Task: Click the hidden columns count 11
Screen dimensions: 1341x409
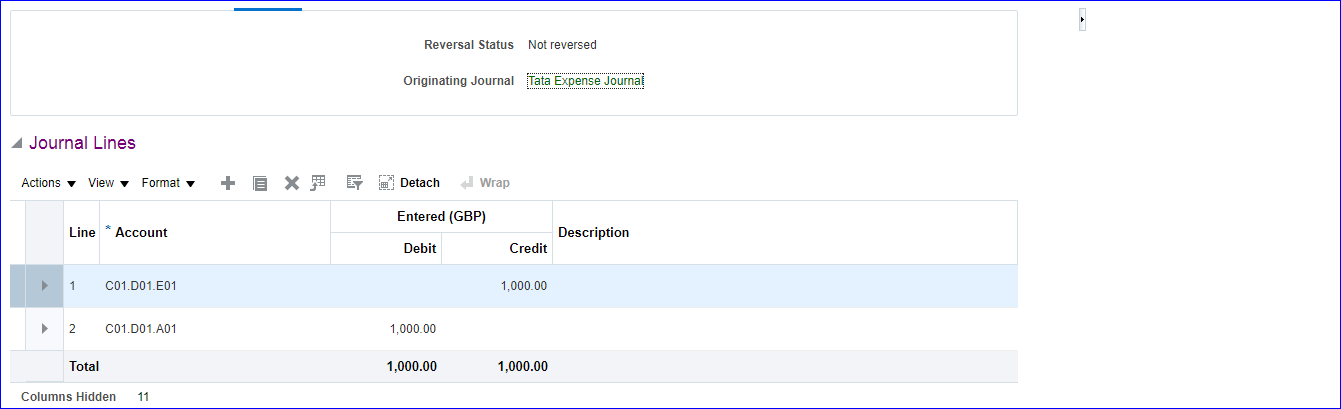Action: tap(143, 397)
